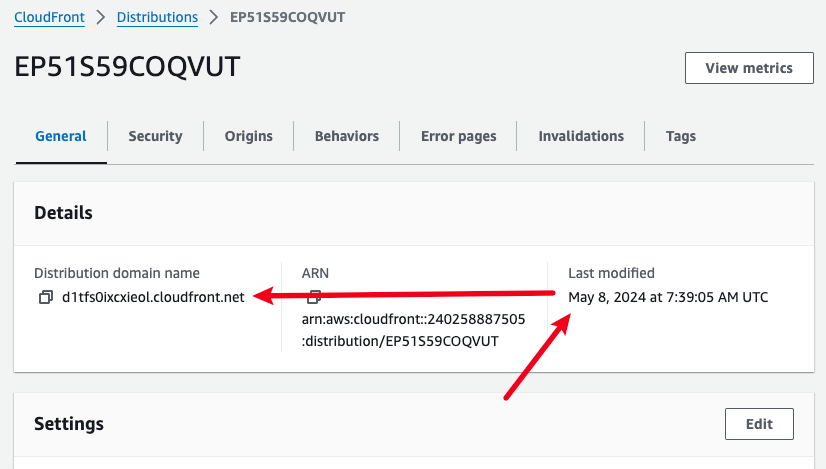
Task: Click the Settings section heading
Action: point(69,424)
